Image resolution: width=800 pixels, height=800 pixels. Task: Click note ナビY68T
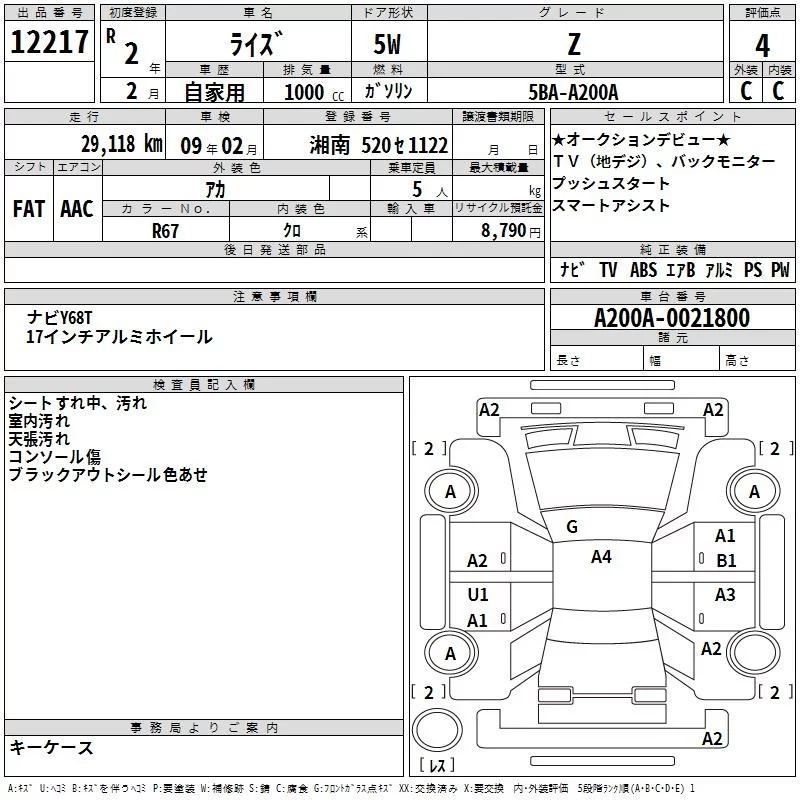60,318
